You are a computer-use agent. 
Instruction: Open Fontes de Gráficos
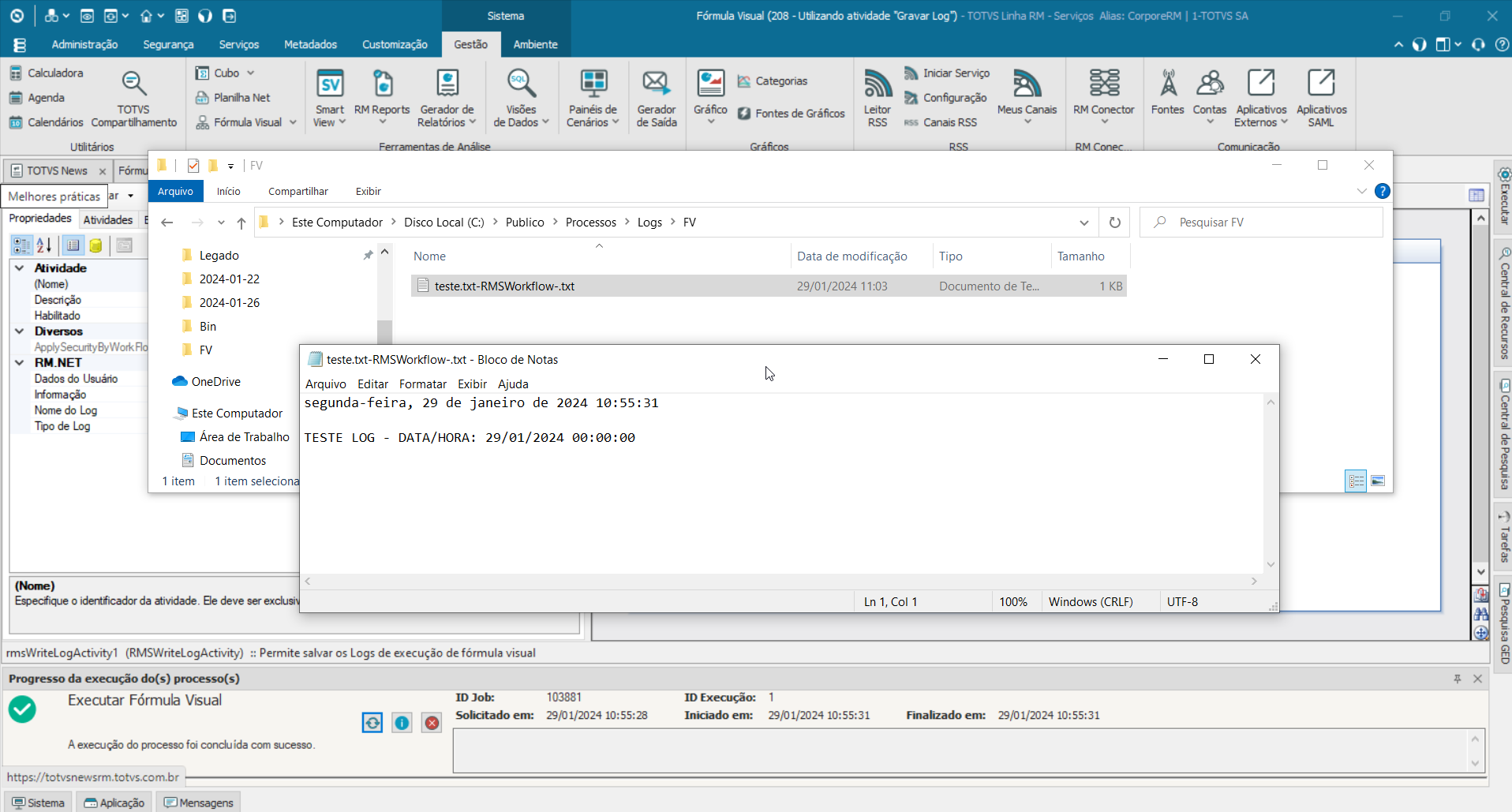click(x=792, y=114)
